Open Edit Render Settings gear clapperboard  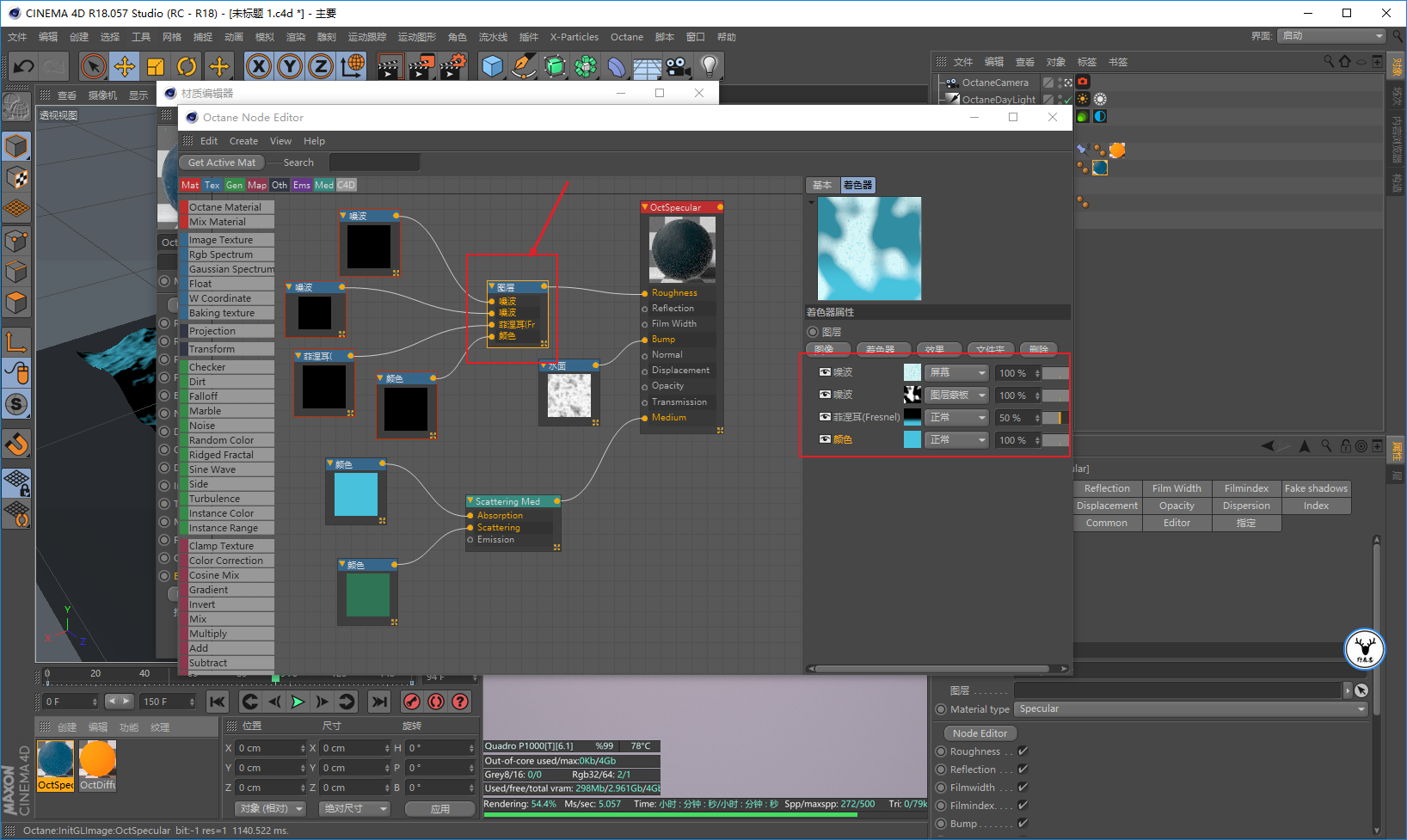tap(453, 66)
